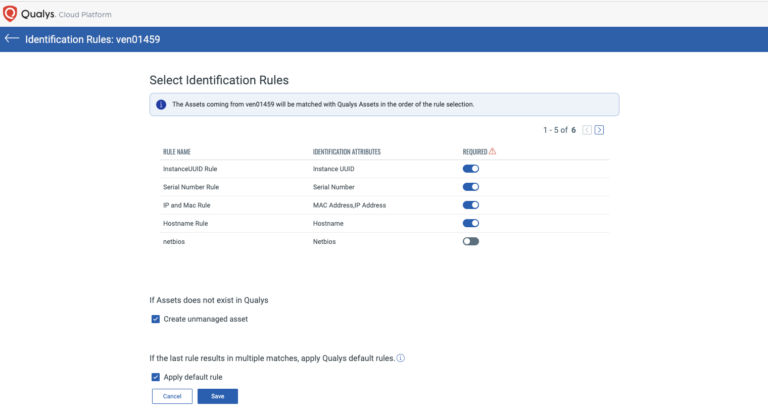Save the identification rules

[217, 396]
